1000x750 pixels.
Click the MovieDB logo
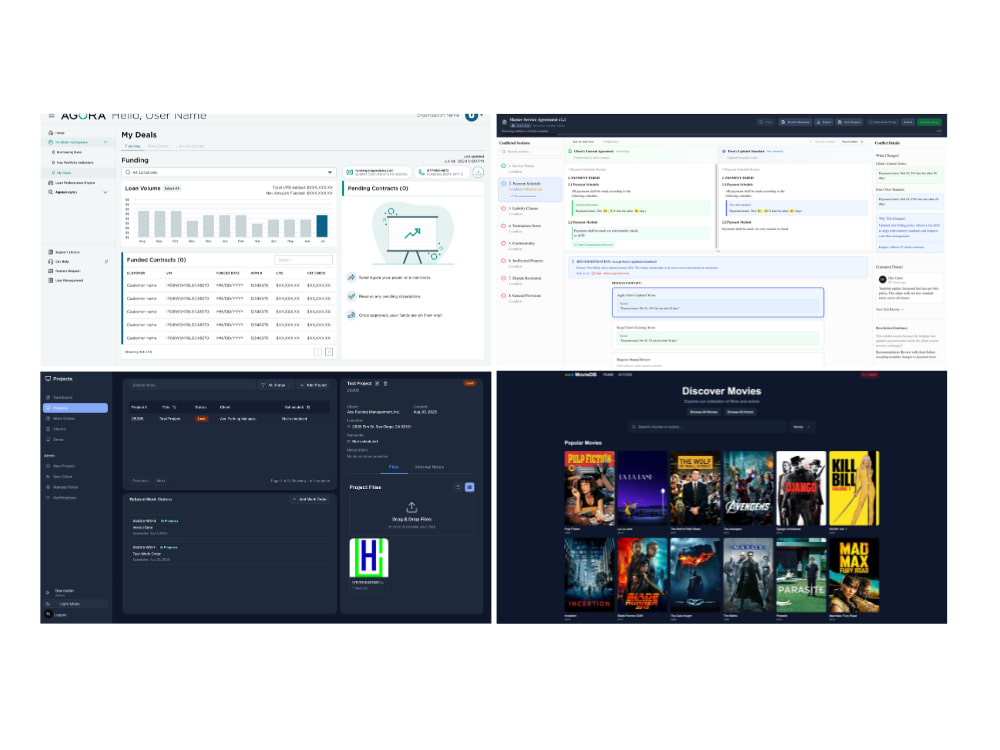tap(581, 375)
